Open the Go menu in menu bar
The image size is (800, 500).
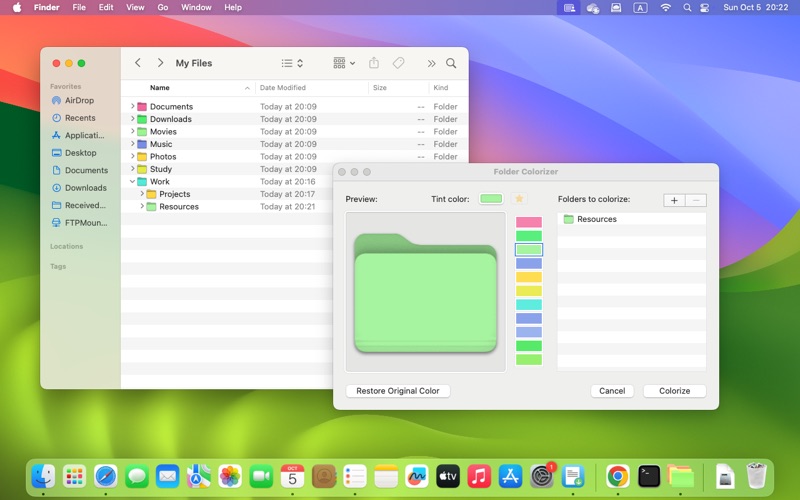coord(162,7)
